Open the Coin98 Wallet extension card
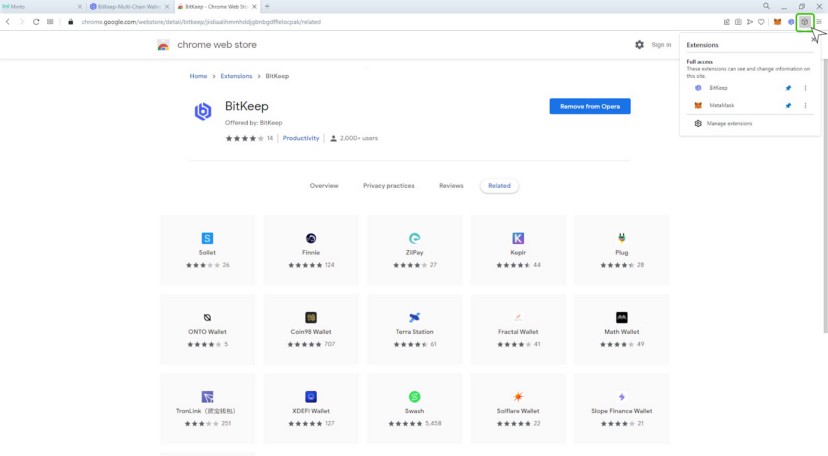This screenshot has height=456, width=828. (x=310, y=329)
